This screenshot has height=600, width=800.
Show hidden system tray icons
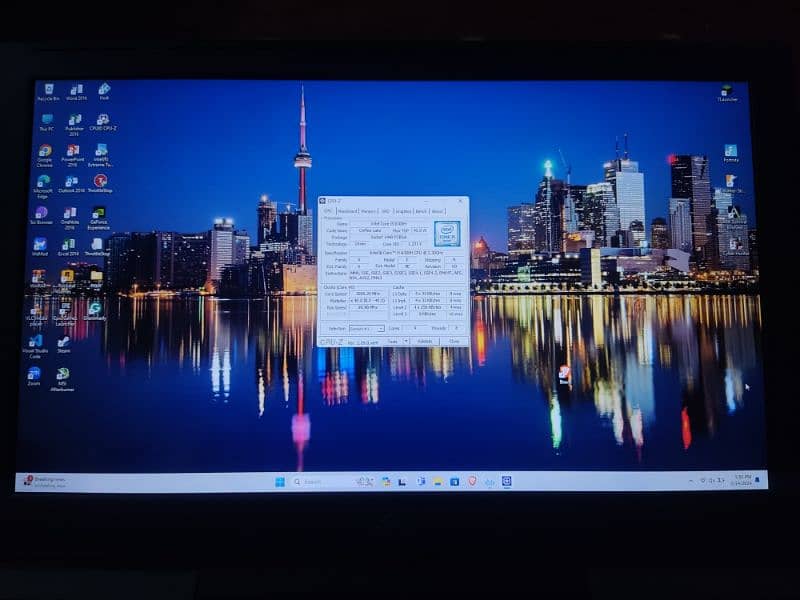(x=691, y=481)
